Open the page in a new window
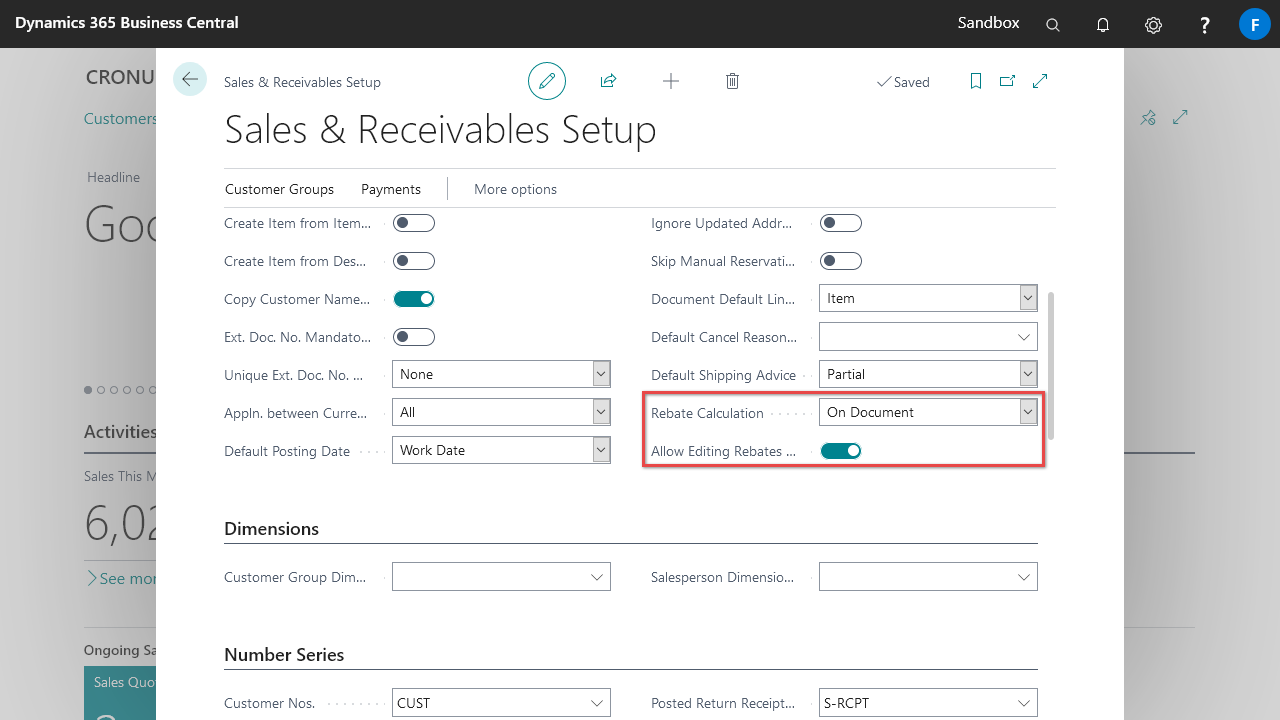The height and width of the screenshot is (720, 1280). [x=1007, y=81]
